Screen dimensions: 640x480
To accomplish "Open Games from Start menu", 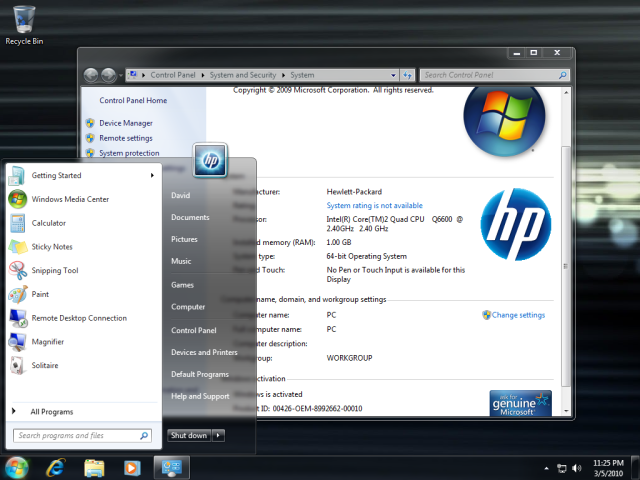I will [182, 285].
